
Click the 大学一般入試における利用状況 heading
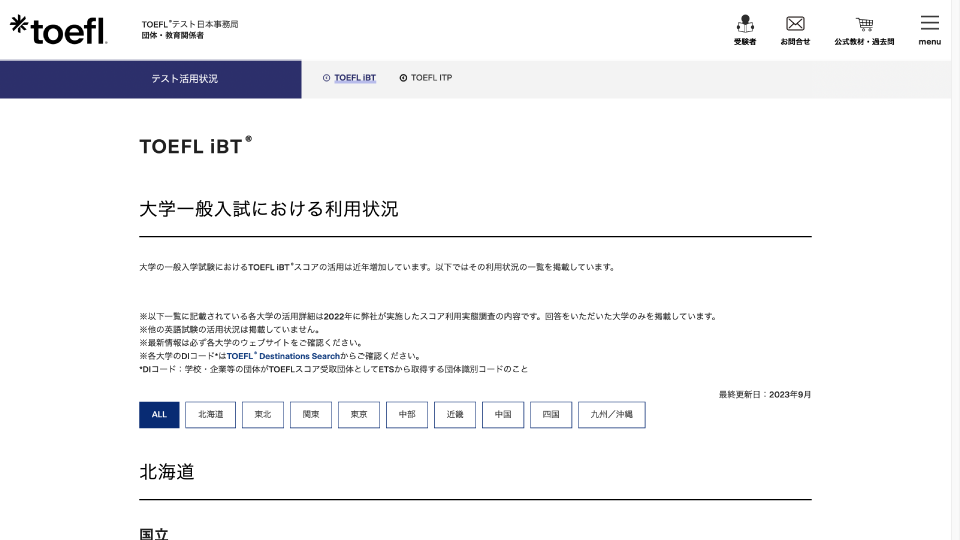point(269,209)
